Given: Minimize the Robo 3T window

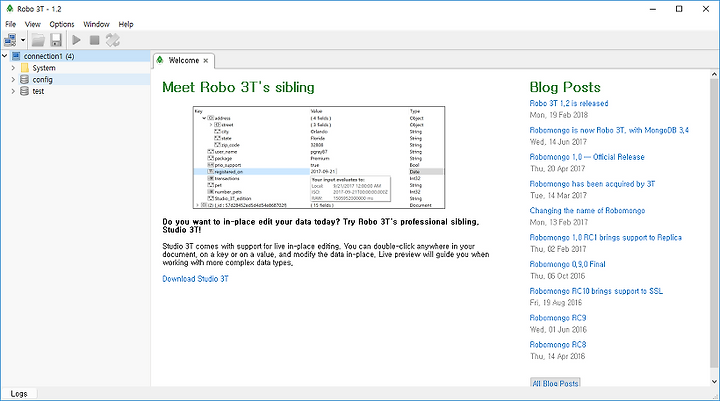Looking at the screenshot, I should click(653, 9).
